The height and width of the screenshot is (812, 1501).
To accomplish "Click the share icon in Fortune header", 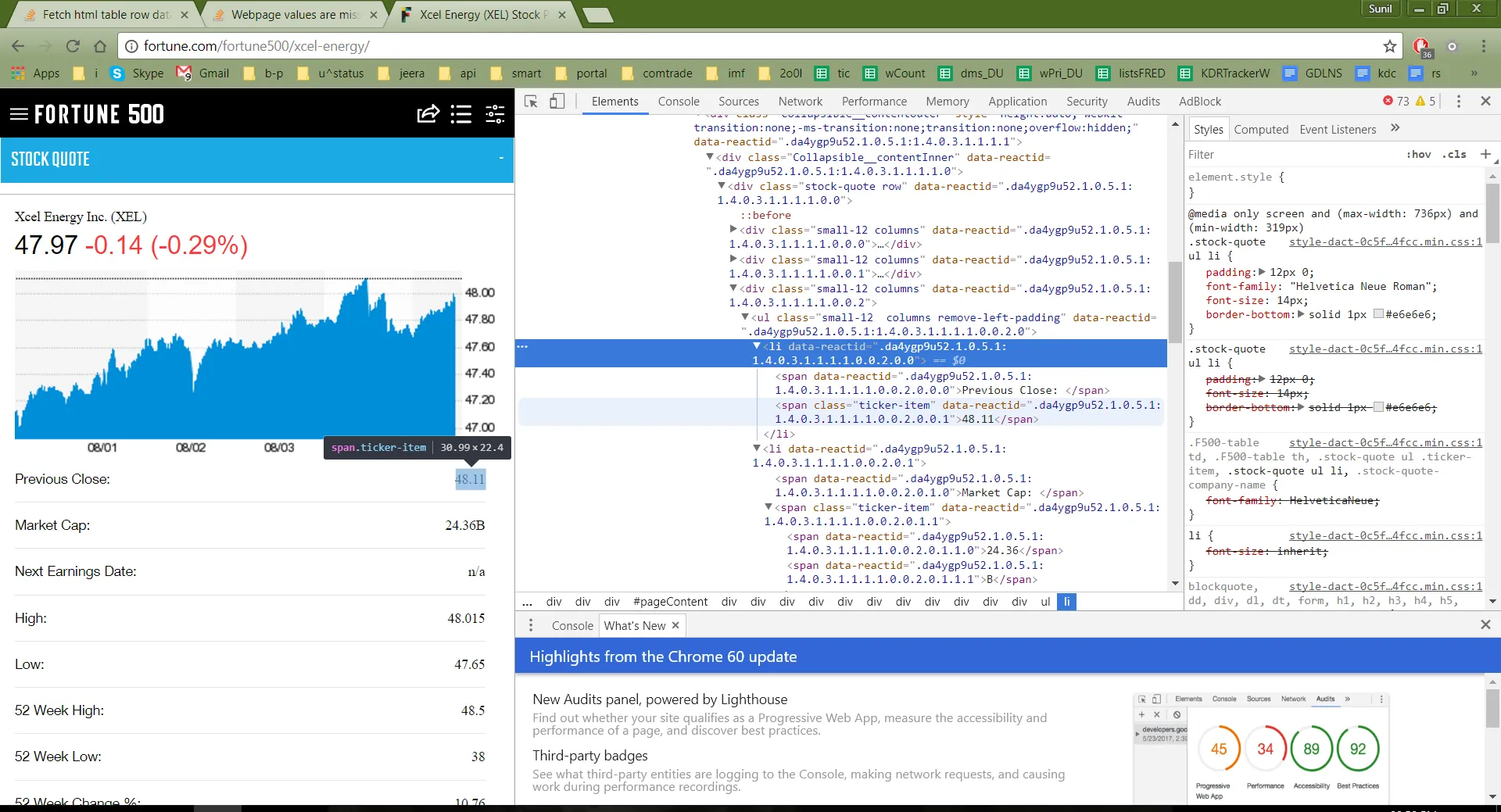I will [x=428, y=114].
